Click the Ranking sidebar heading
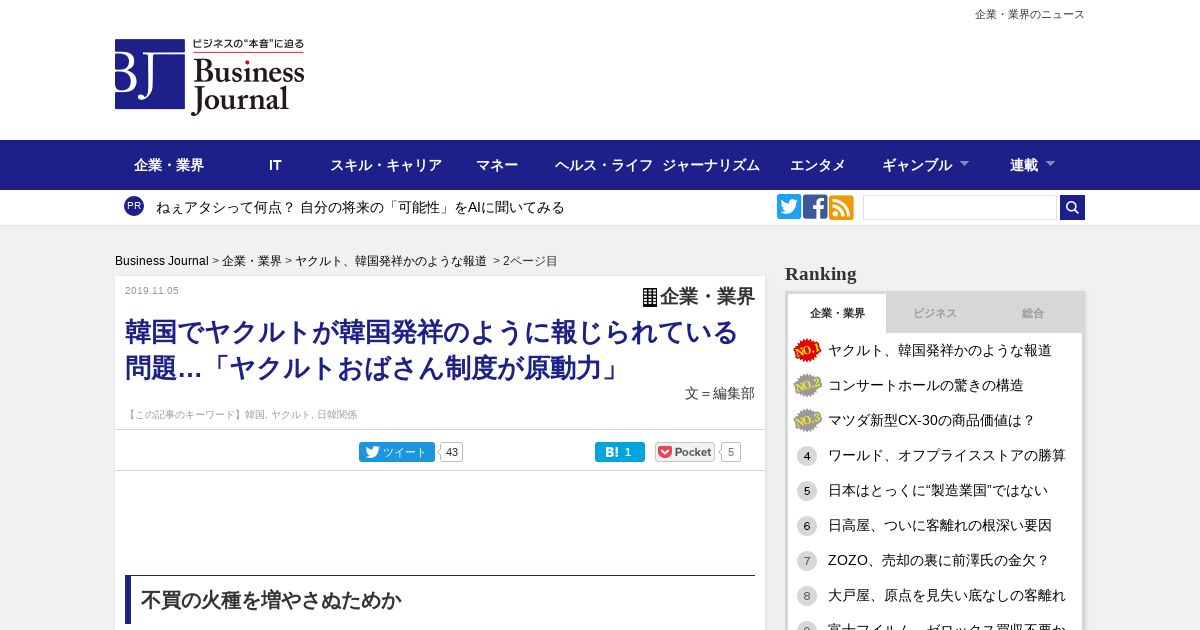This screenshot has width=1200, height=630. [821, 274]
